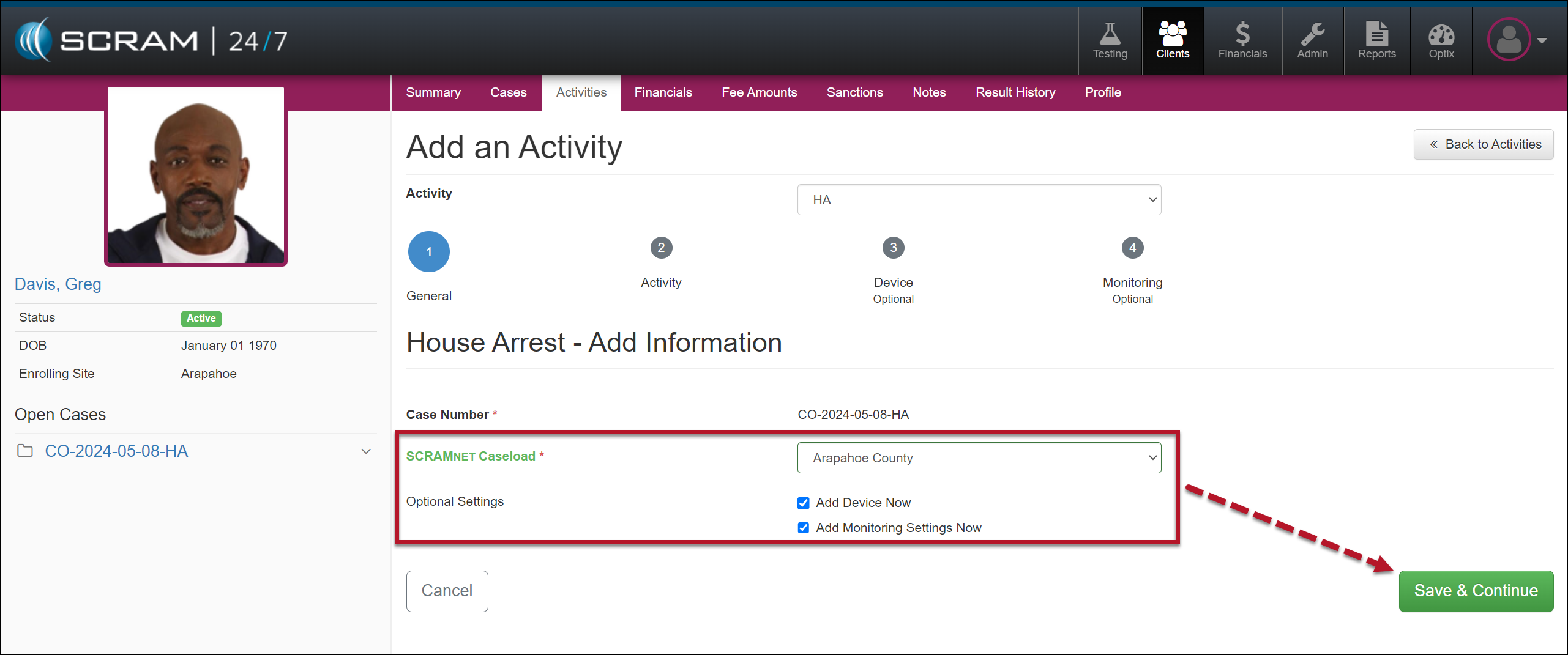This screenshot has height=655, width=1568.
Task: Click the user profile avatar icon
Action: [x=1509, y=40]
